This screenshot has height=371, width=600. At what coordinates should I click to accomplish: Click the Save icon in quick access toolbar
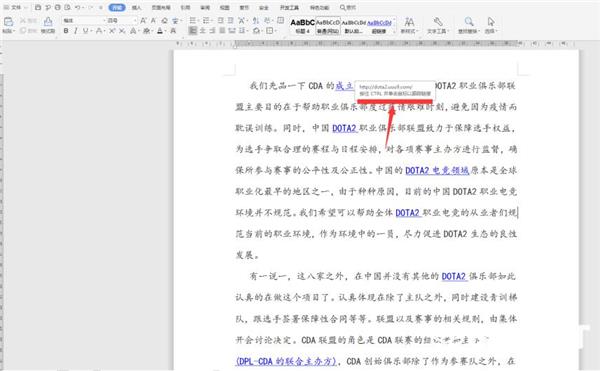tap(38, 7)
